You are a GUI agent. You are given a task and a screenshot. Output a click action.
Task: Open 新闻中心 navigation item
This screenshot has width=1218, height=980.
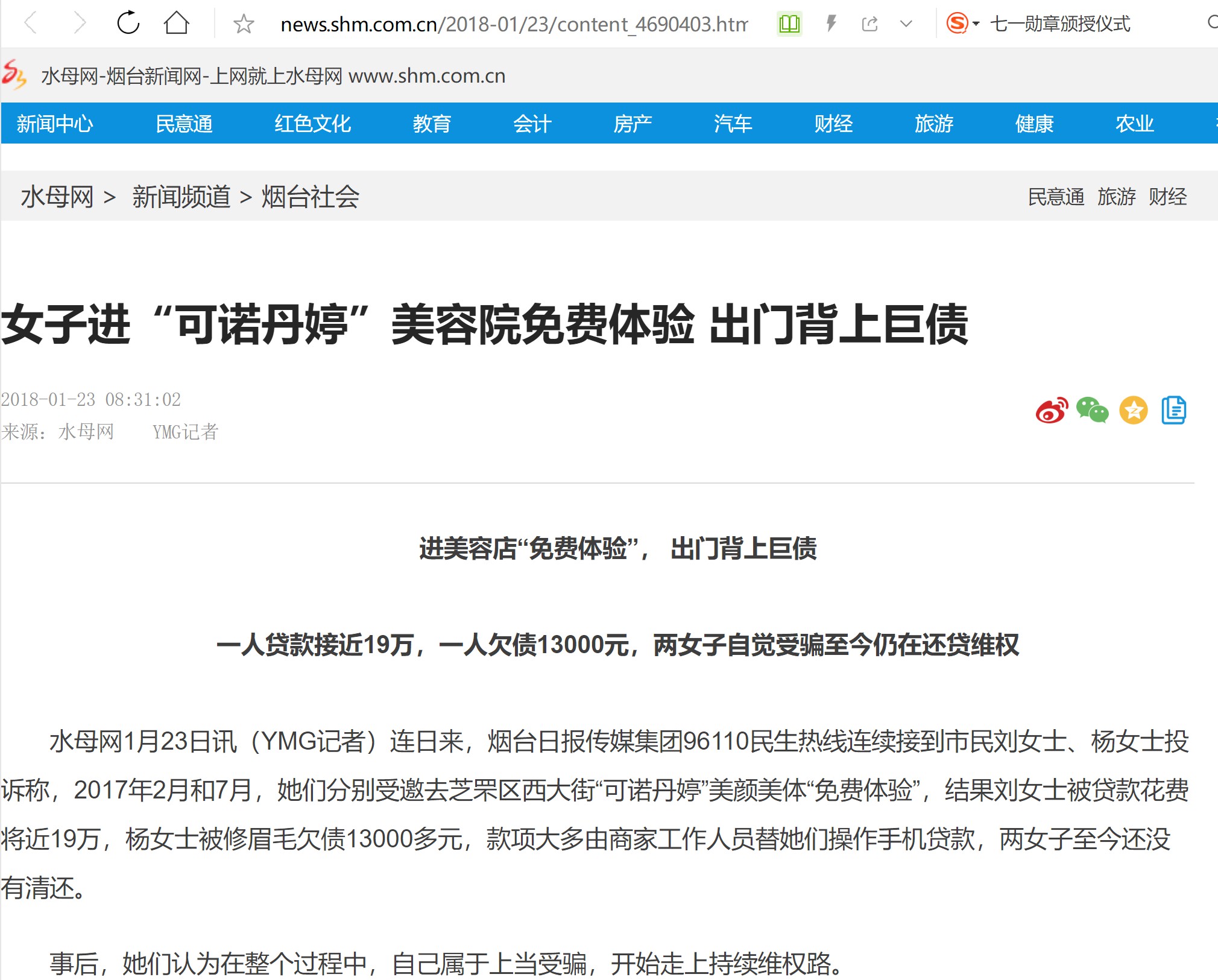[55, 124]
